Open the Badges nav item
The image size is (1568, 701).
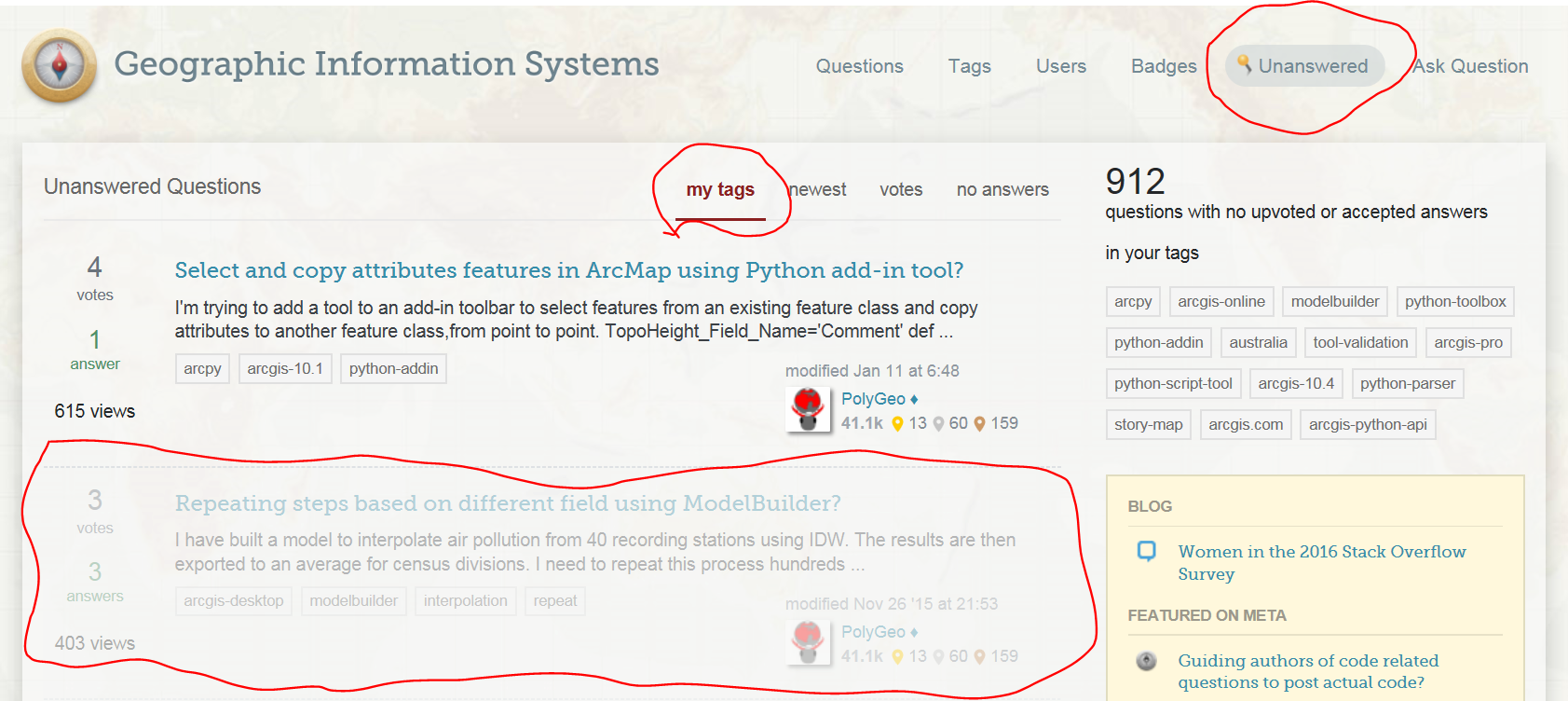[x=1164, y=66]
